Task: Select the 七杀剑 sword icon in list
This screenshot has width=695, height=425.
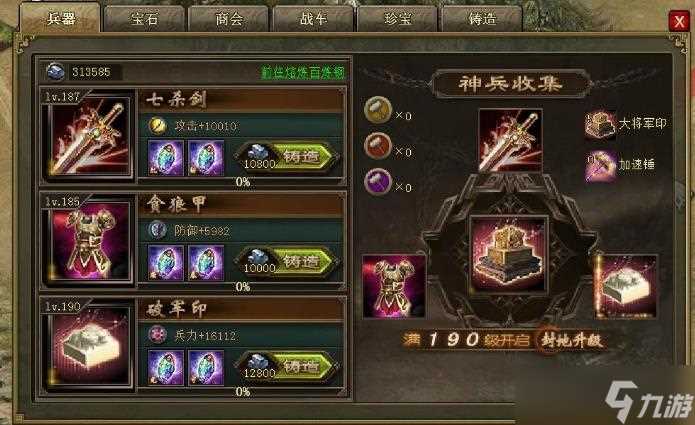Action: coord(90,136)
